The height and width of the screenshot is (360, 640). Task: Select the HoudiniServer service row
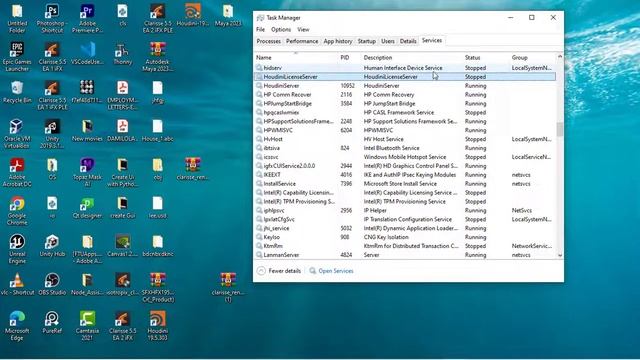pyautogui.click(x=404, y=86)
